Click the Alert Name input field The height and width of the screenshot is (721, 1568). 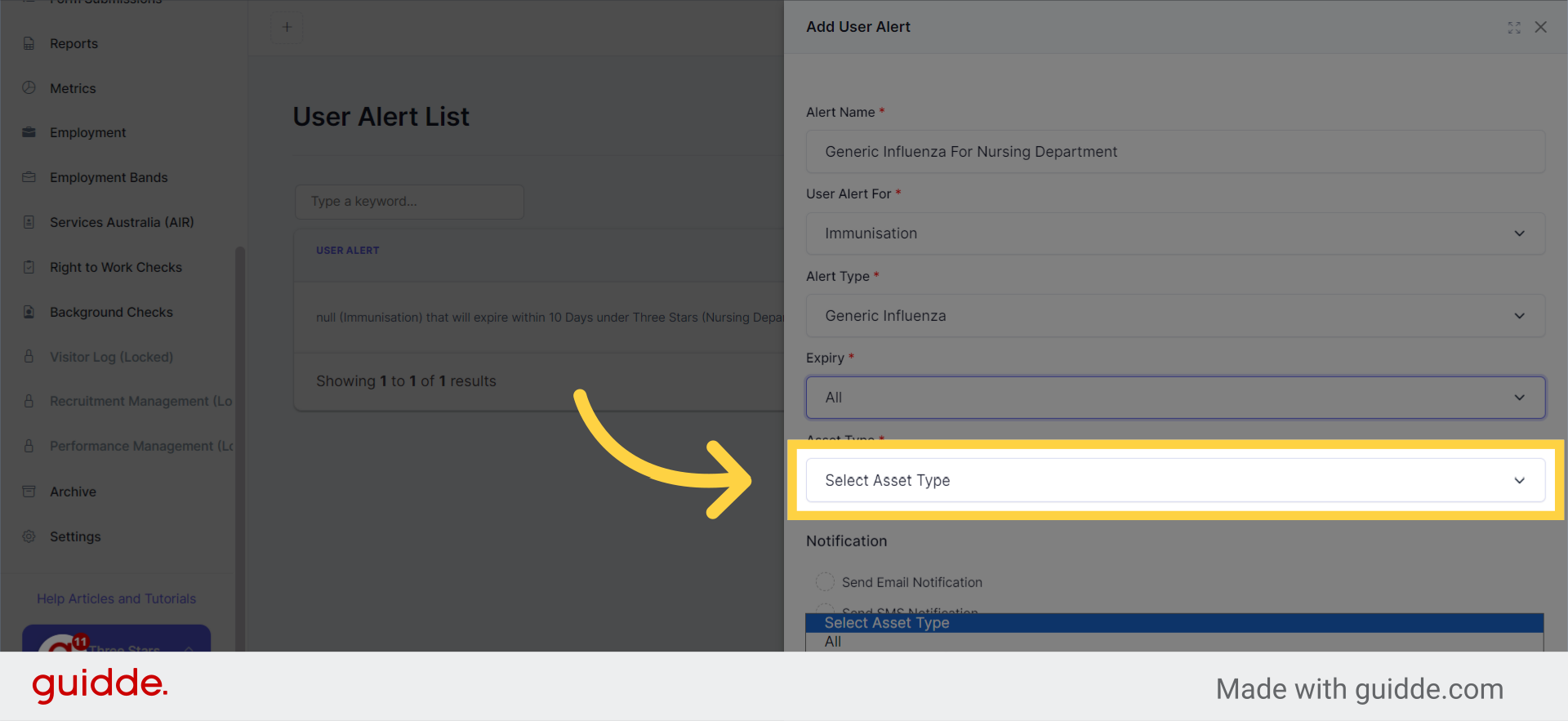click(x=1175, y=152)
